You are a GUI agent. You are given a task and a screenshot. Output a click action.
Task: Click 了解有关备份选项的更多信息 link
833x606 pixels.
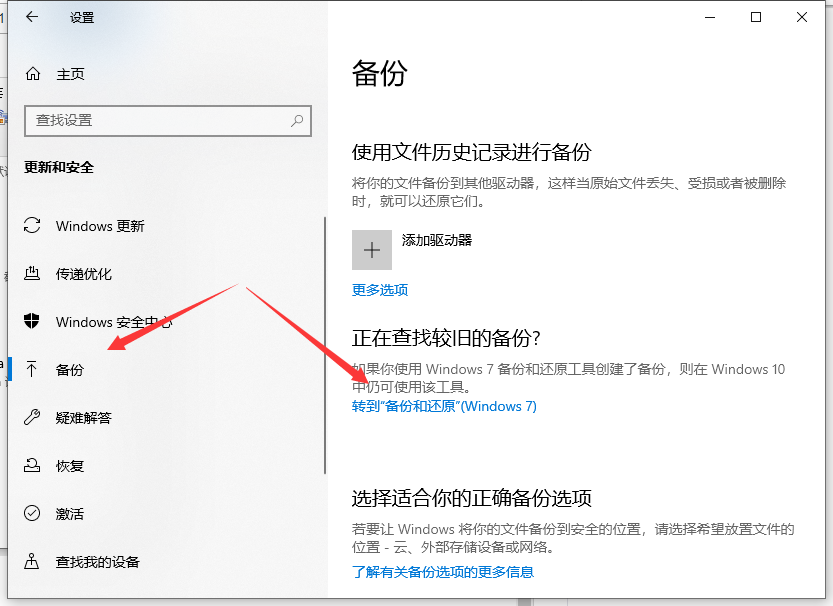(x=443, y=572)
